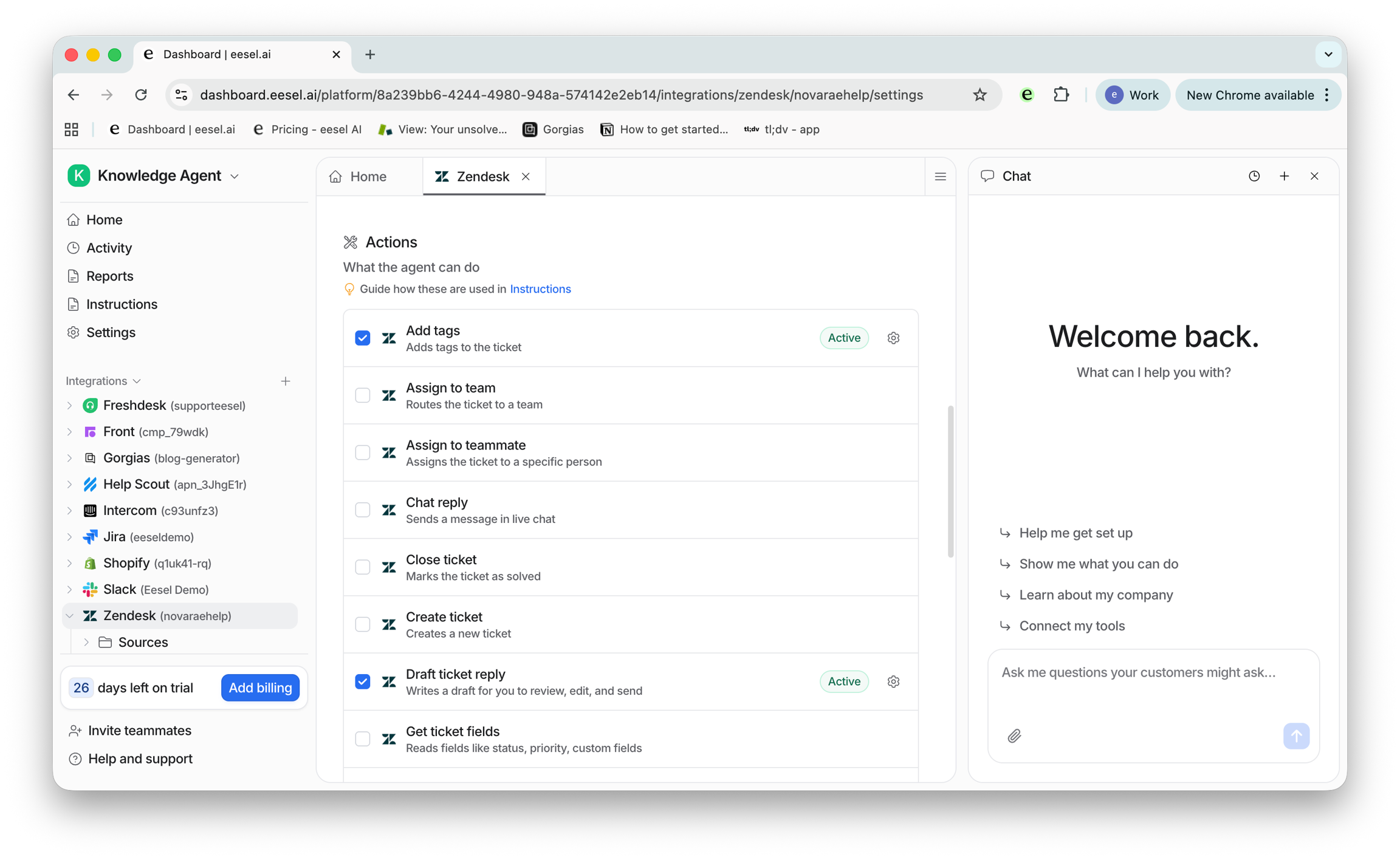Choose Connect my tools suggestion
The width and height of the screenshot is (1400, 860).
(1072, 626)
